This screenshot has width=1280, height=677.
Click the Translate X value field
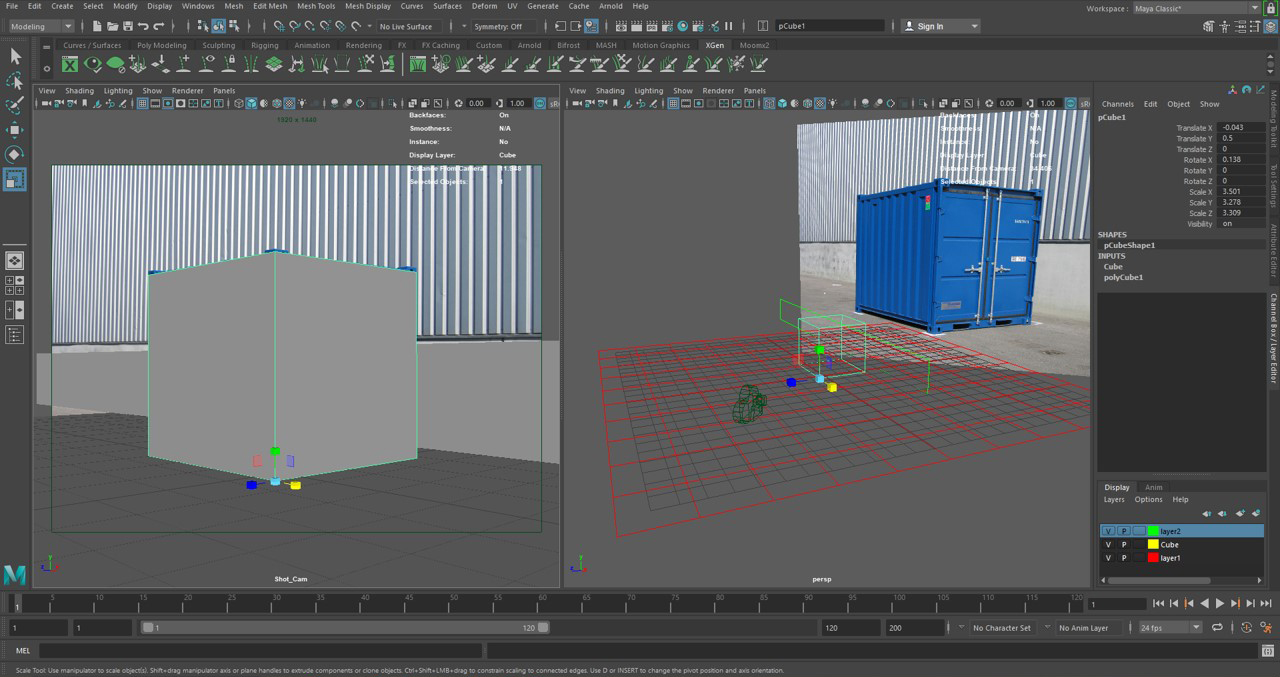[x=1240, y=128]
